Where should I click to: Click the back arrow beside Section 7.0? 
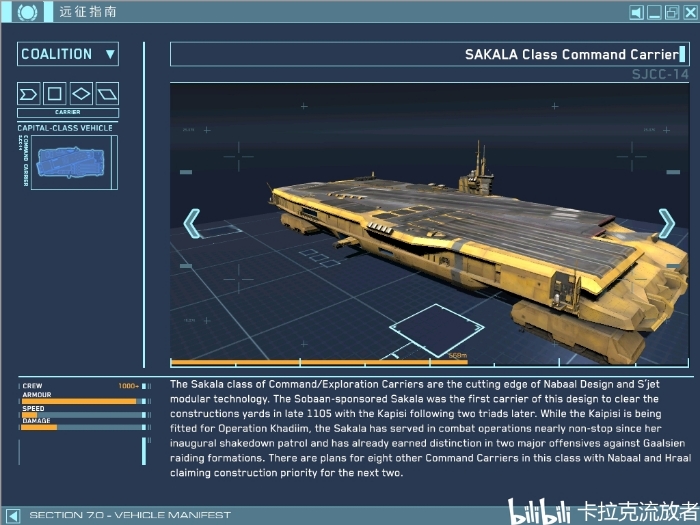coord(12,515)
